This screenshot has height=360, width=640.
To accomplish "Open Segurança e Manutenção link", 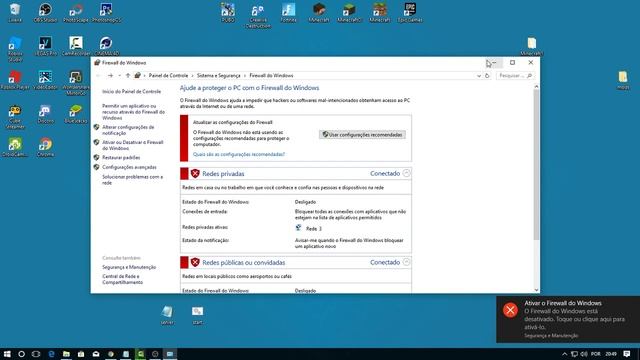I will click(x=129, y=267).
